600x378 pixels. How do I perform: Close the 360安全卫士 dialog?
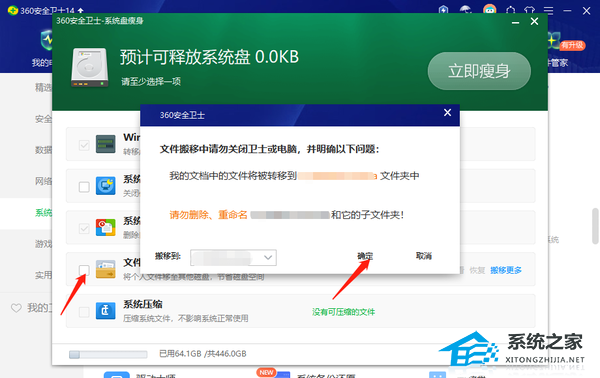coord(447,112)
